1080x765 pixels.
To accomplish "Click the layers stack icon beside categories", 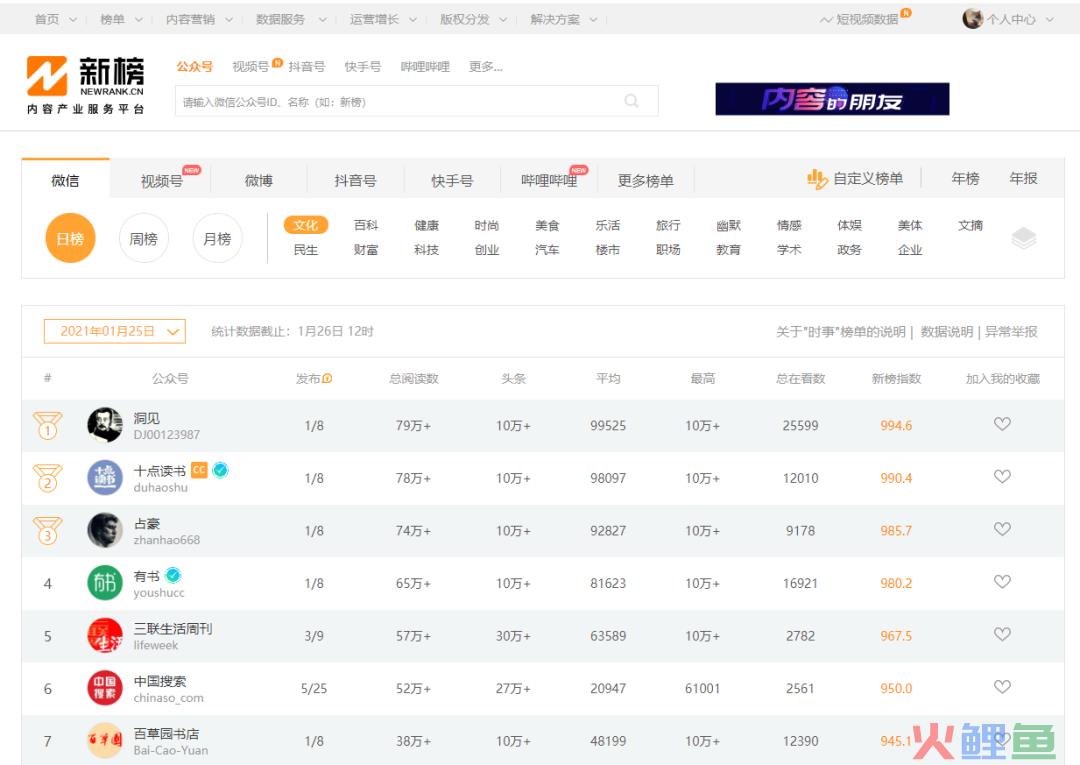I will 1024,238.
